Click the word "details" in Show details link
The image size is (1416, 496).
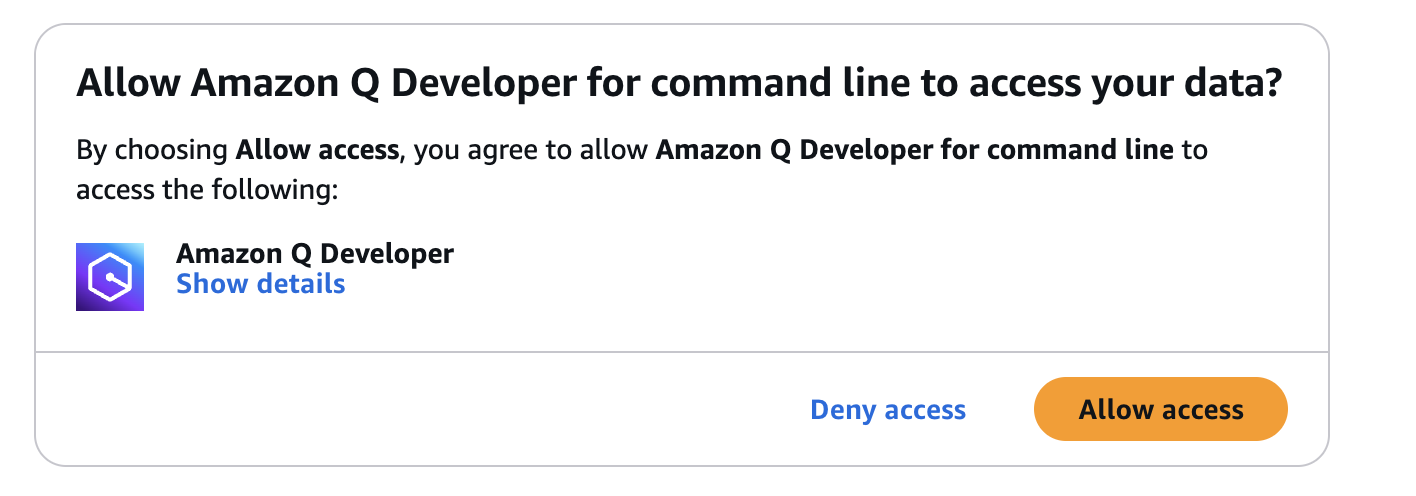[300, 284]
